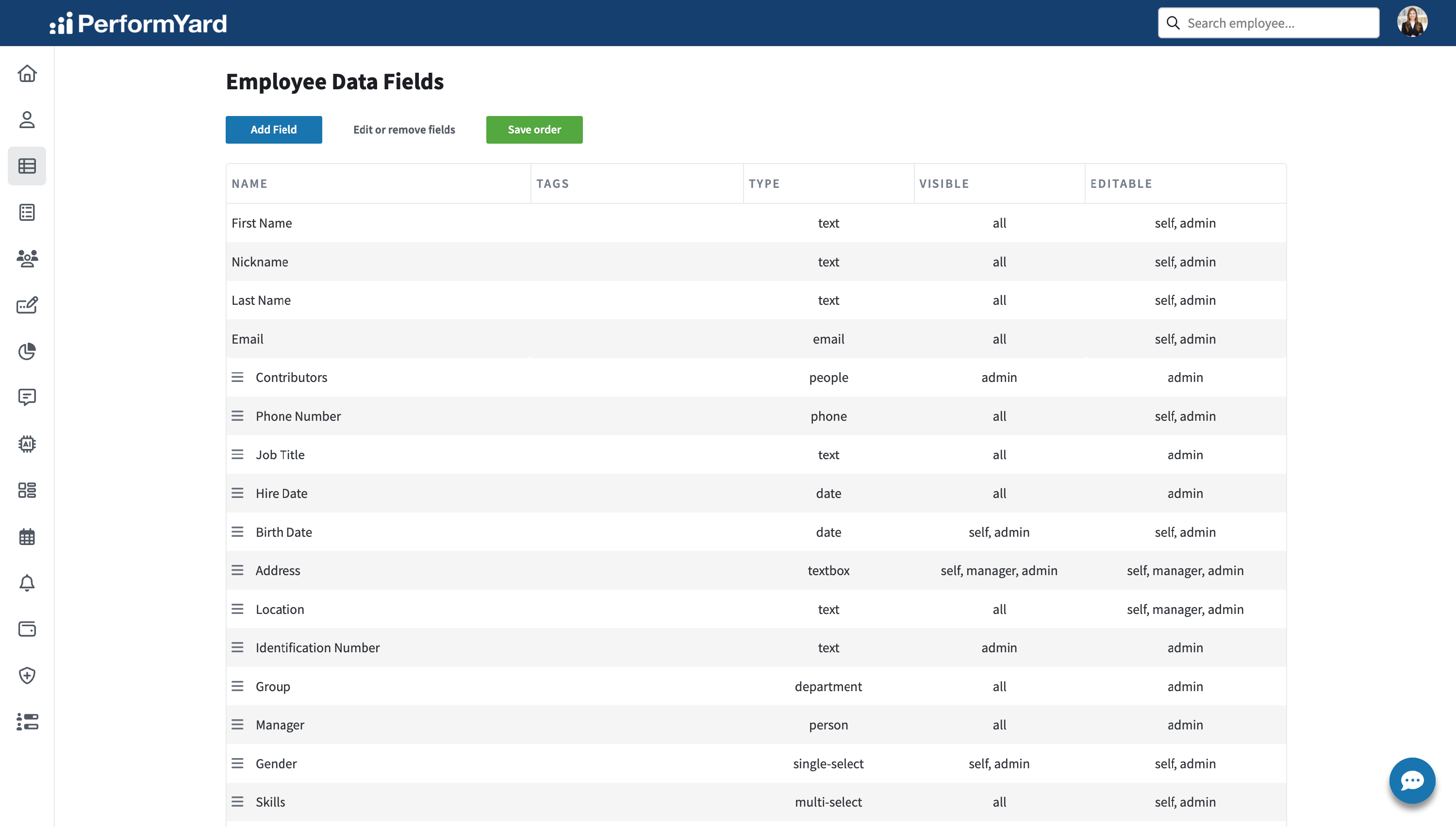Select the data table sidebar icon
The width and height of the screenshot is (1456, 827).
27,166
